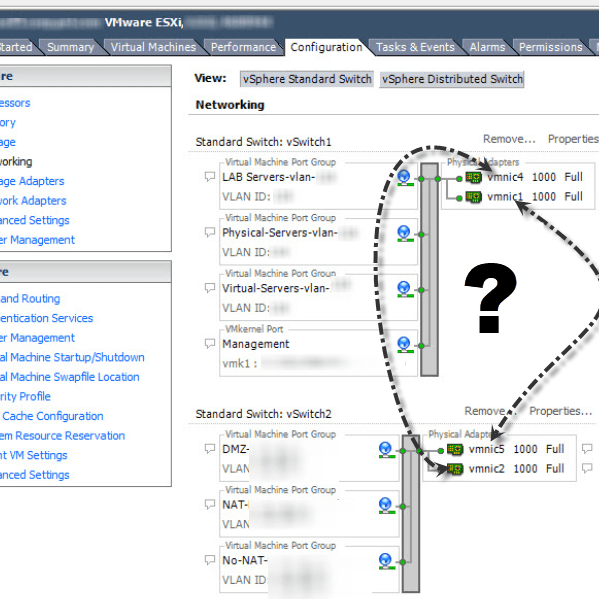Select the Configuration tab

coord(326,47)
